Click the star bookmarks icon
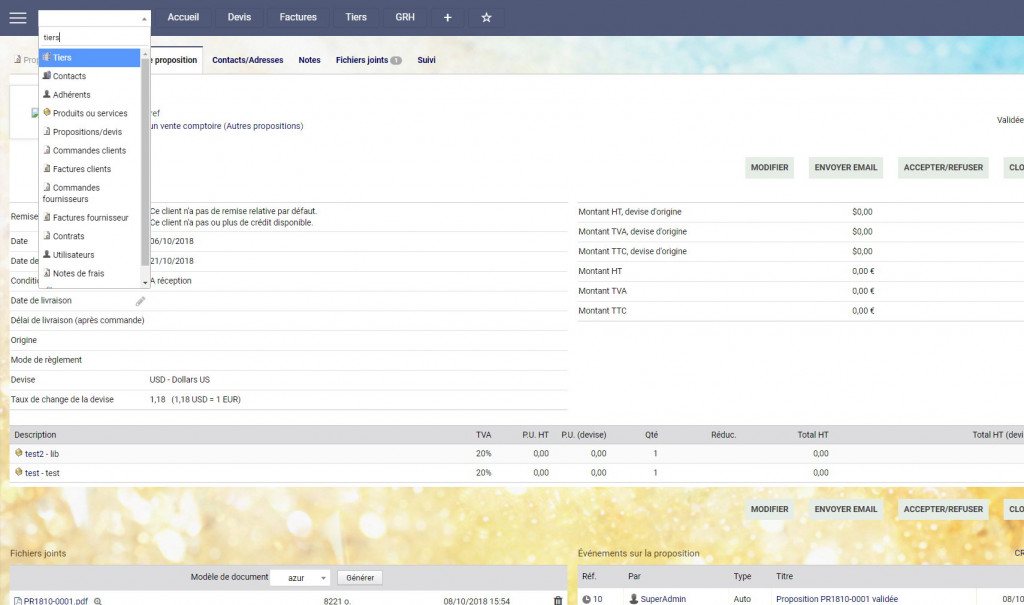Viewport: 1024px width, 605px height. (x=486, y=17)
